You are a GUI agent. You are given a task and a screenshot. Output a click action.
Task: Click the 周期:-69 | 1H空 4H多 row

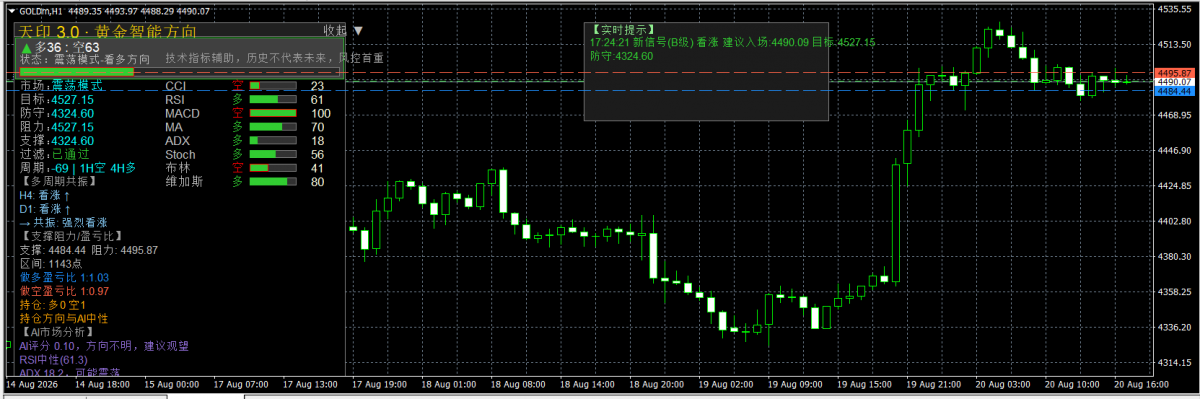point(78,168)
